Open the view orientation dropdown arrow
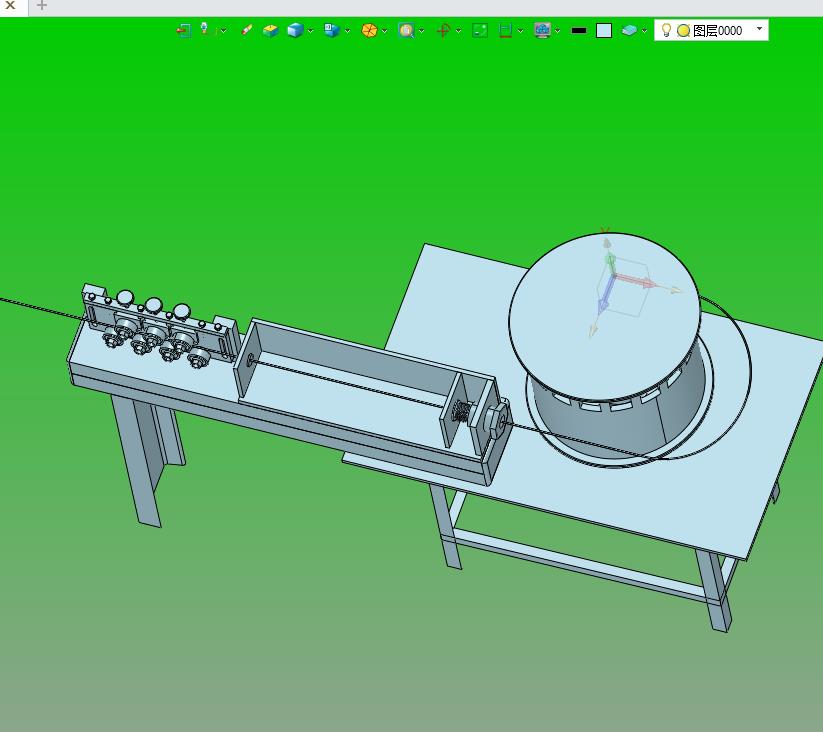The width and height of the screenshot is (823, 732). (347, 31)
